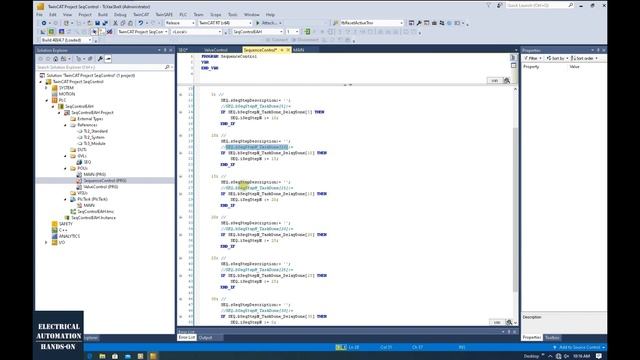
Task: Toggle auto-hide pin on Solution Explorer panel
Action: 165,50
